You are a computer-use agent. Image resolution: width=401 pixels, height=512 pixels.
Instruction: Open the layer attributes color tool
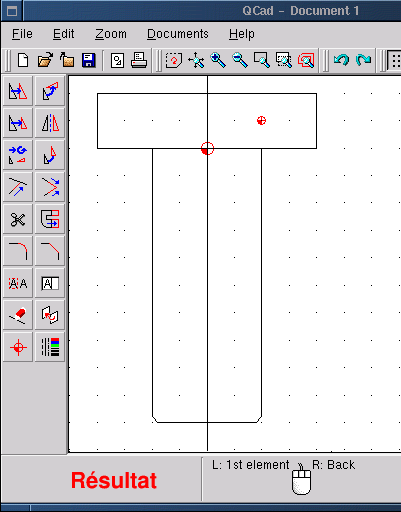(x=50, y=347)
